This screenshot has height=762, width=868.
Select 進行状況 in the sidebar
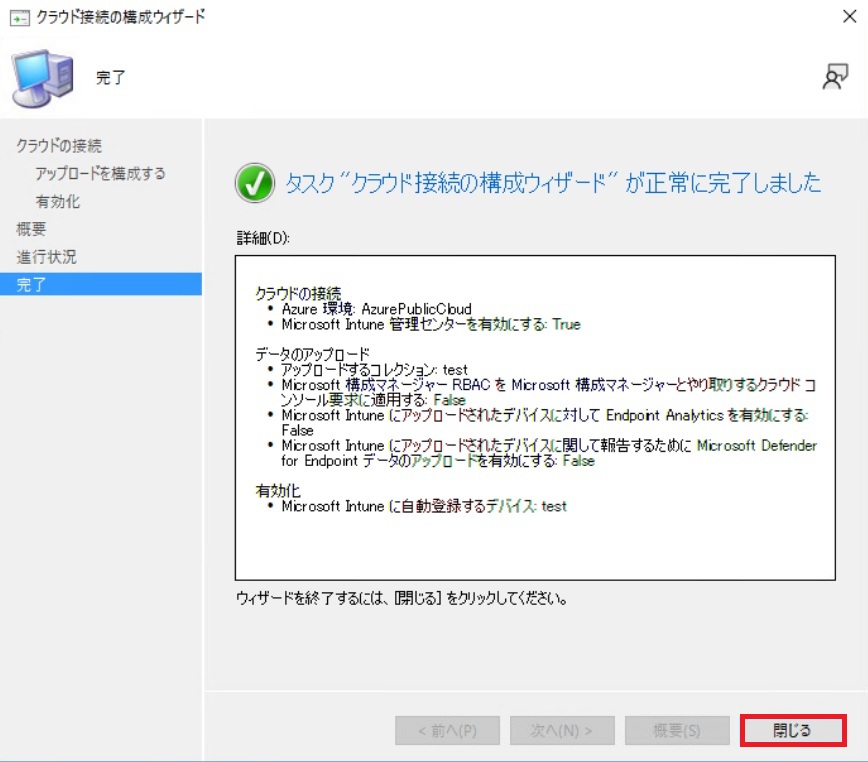tap(46, 257)
